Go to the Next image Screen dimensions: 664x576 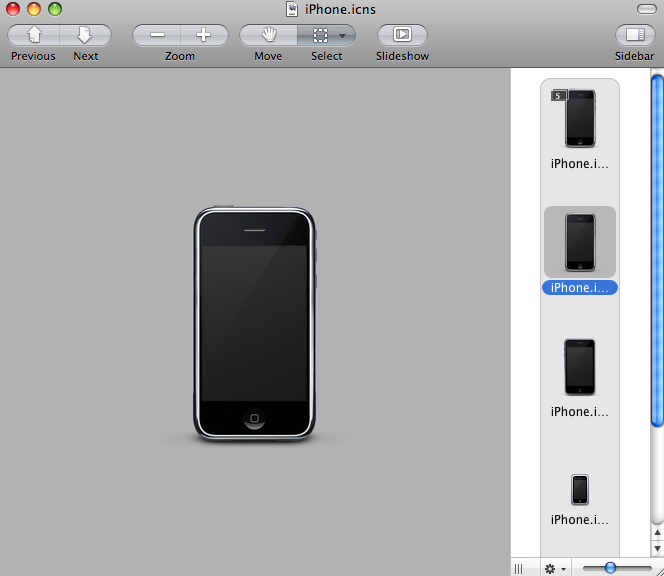click(86, 35)
